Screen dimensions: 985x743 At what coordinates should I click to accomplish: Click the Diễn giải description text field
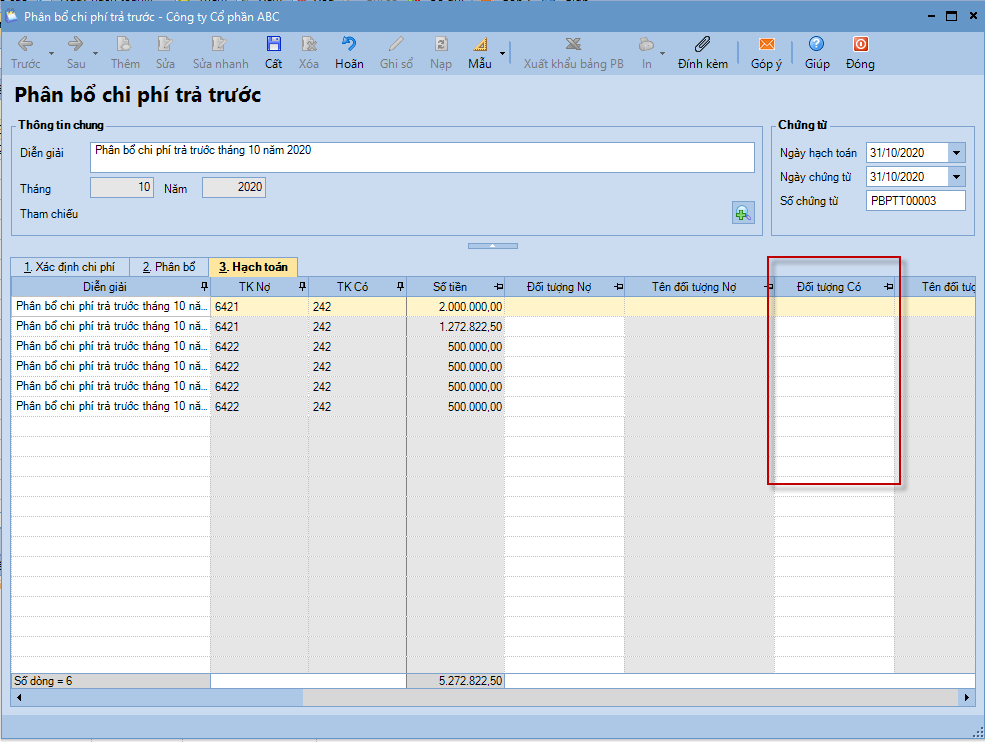click(422, 157)
